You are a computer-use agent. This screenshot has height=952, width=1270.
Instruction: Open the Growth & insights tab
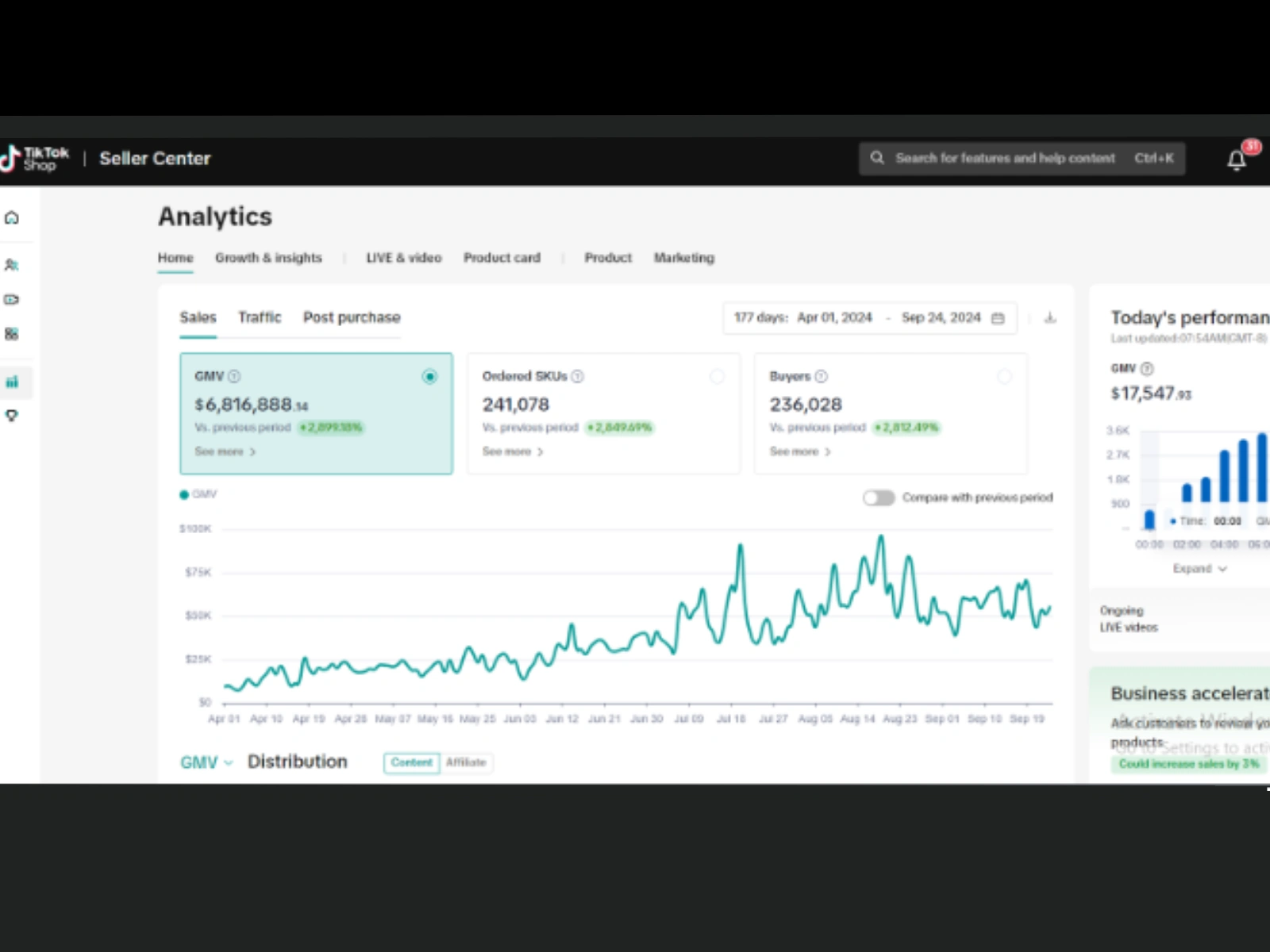point(268,258)
